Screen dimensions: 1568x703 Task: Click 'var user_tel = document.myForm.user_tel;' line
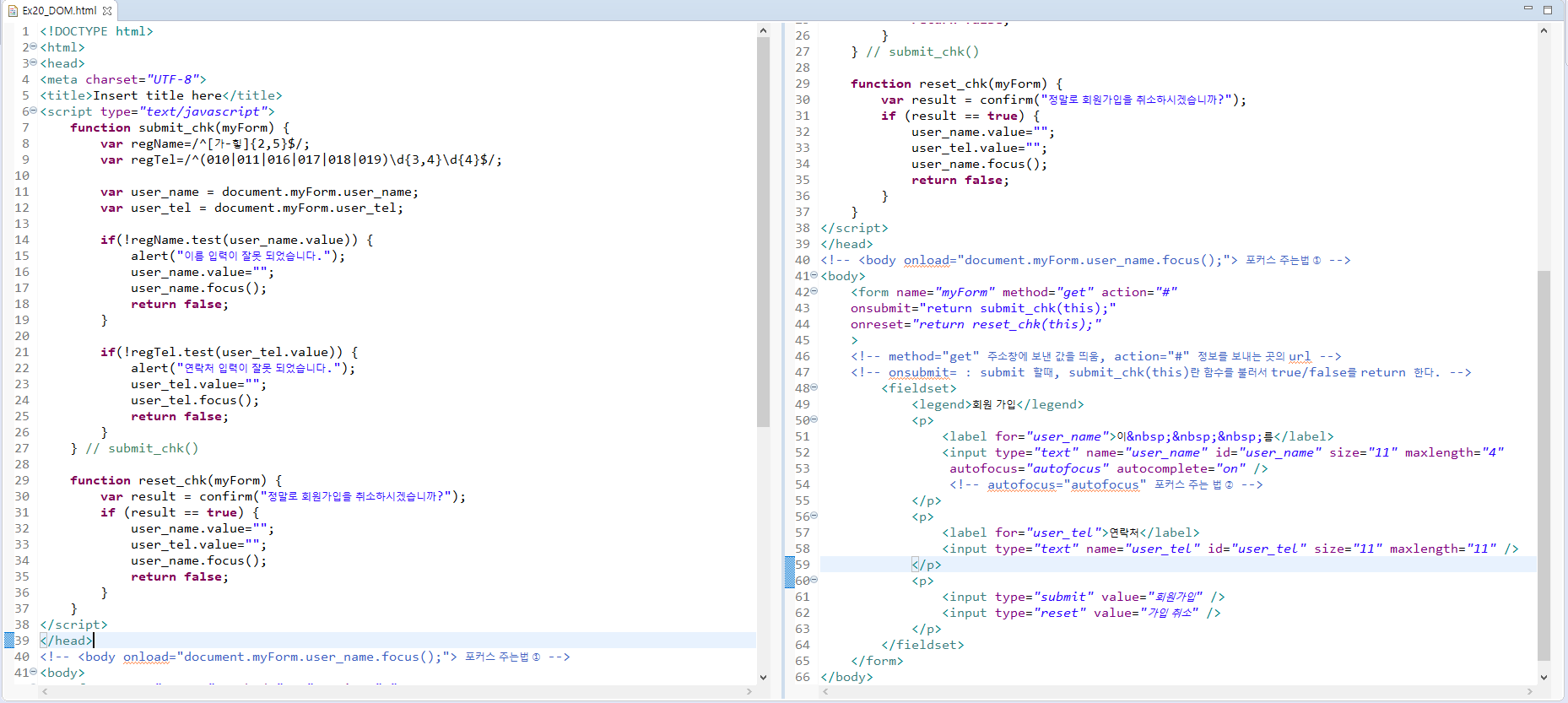251,208
